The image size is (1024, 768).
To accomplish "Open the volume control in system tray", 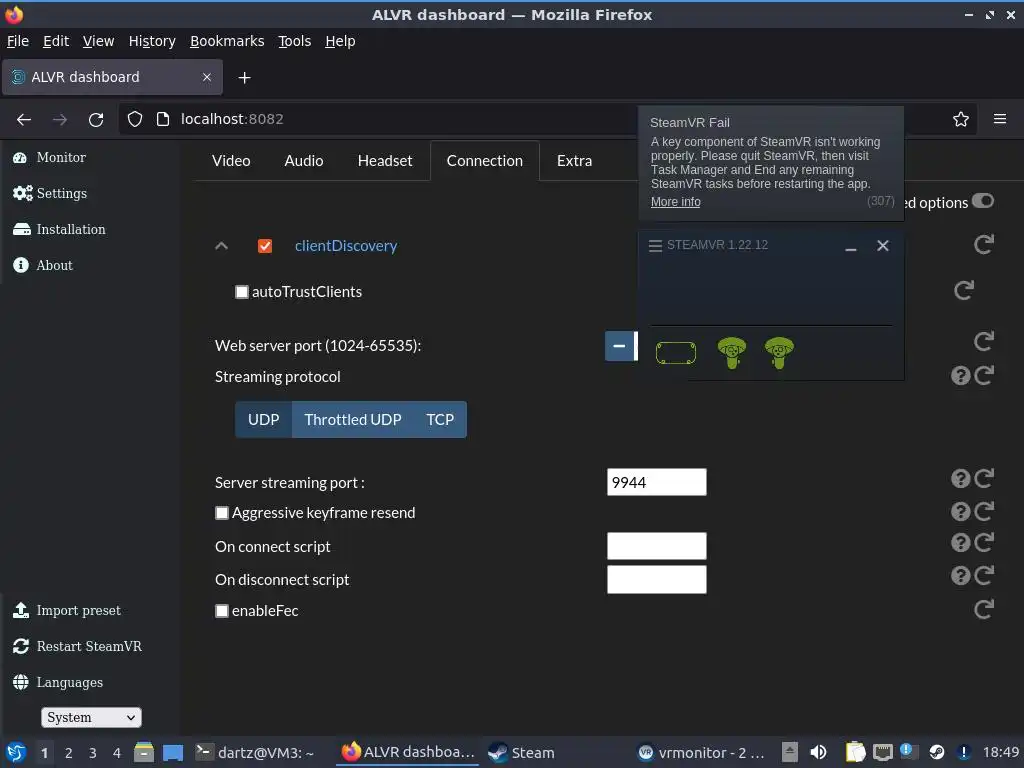I will (x=818, y=752).
